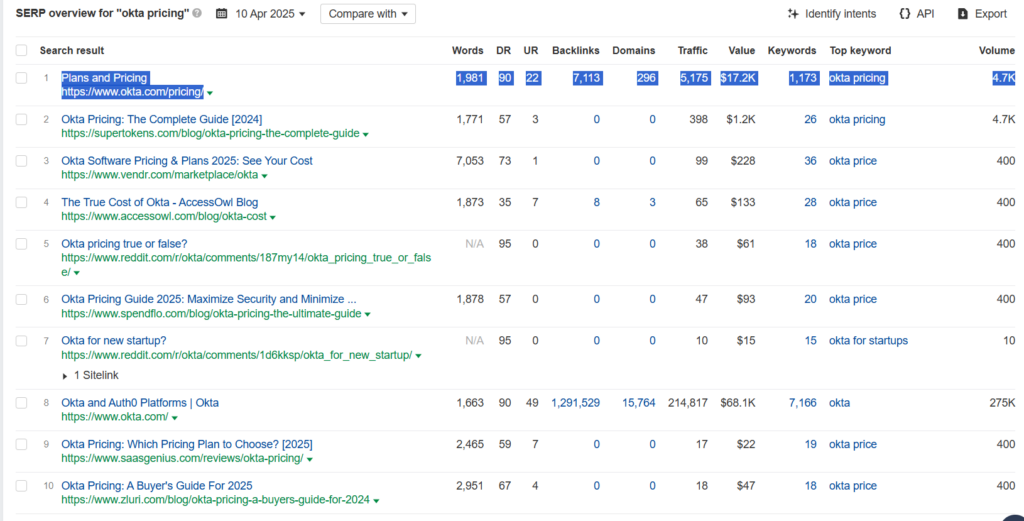Check the box for supertokens result row
This screenshot has width=1024, height=521.
(x=22, y=119)
